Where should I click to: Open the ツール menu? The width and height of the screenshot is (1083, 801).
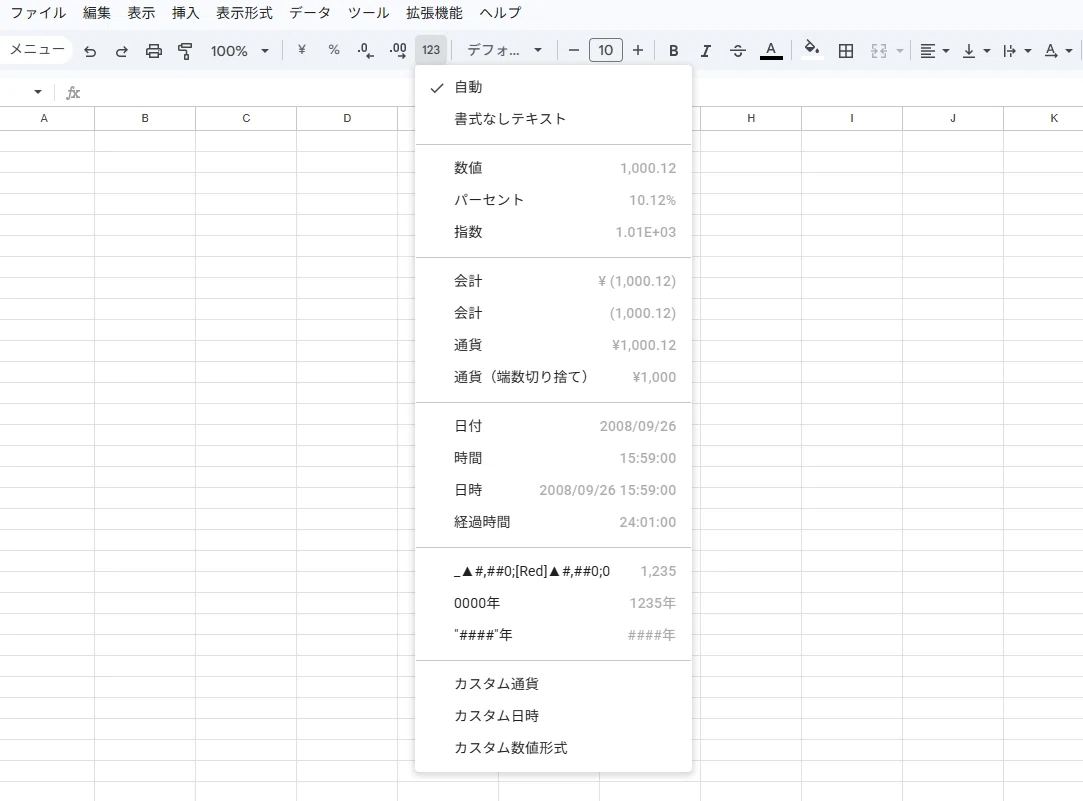tap(368, 13)
